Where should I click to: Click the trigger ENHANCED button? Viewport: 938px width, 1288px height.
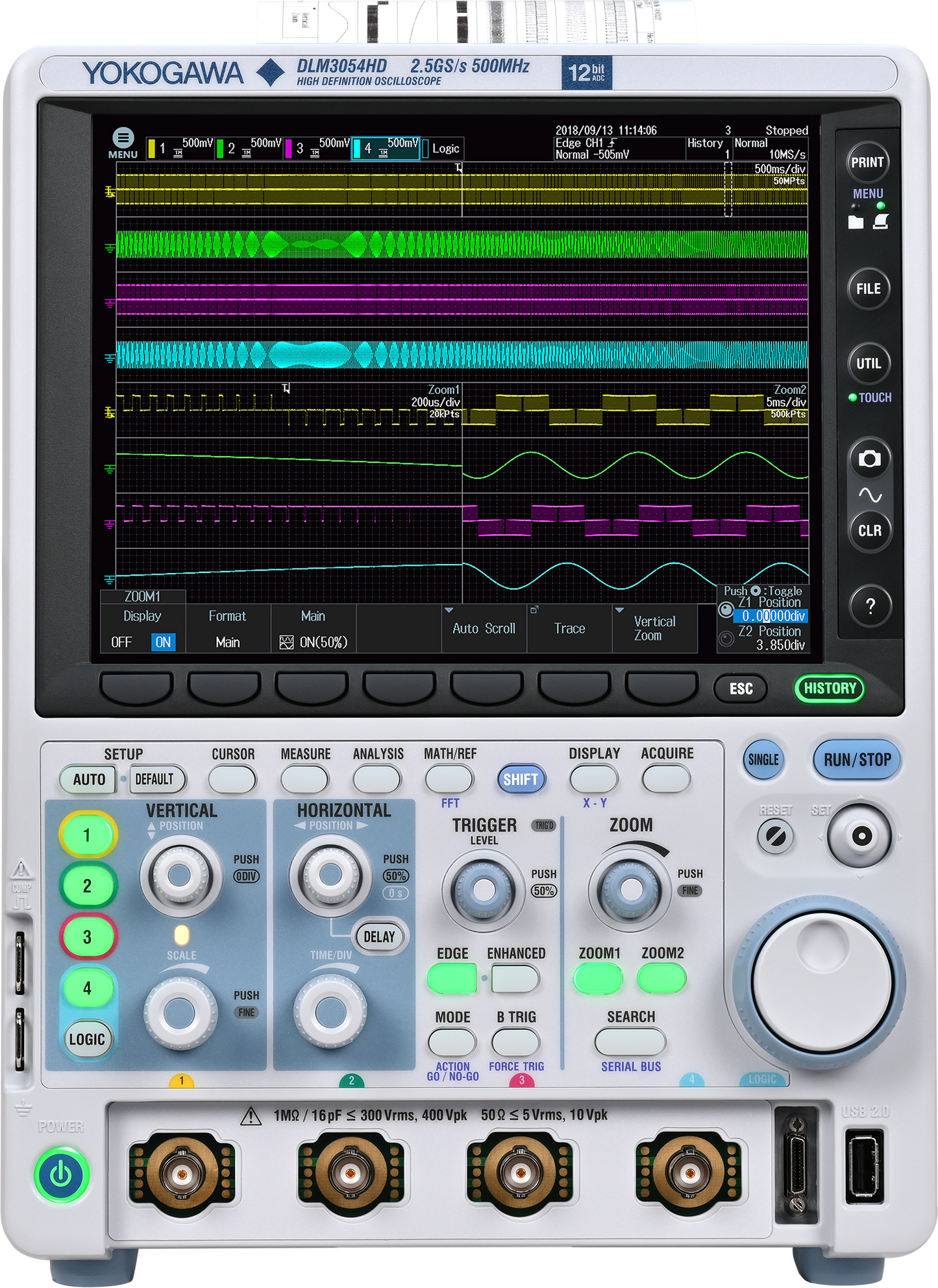click(515, 978)
